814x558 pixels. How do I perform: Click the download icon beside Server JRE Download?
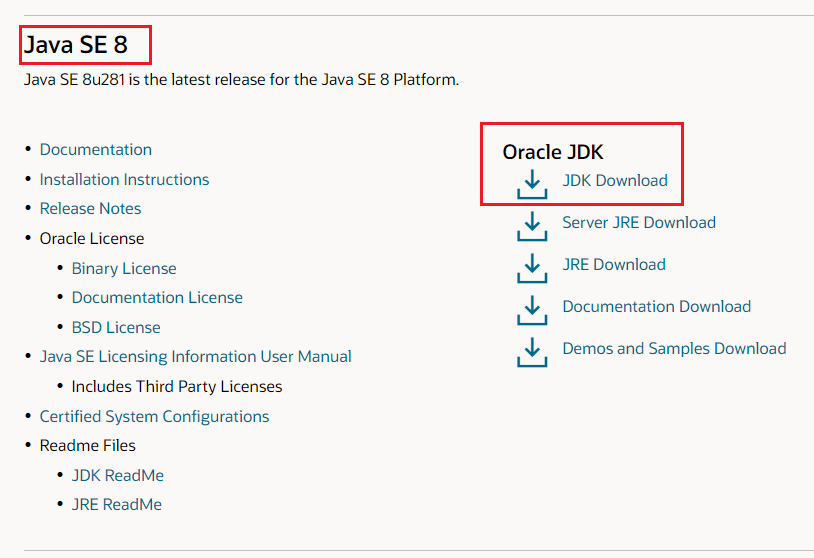pyautogui.click(x=532, y=226)
